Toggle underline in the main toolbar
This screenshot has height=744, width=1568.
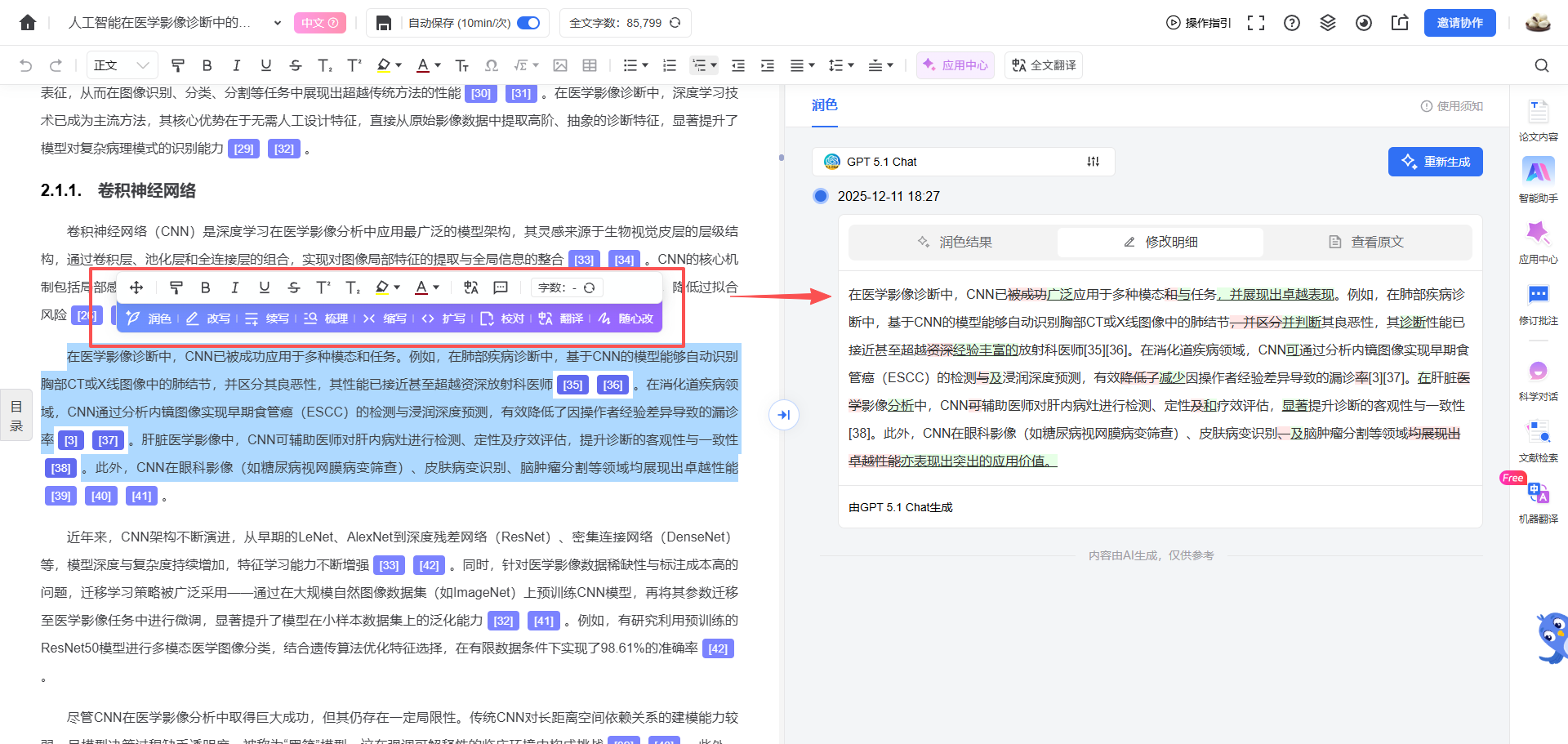pyautogui.click(x=265, y=65)
